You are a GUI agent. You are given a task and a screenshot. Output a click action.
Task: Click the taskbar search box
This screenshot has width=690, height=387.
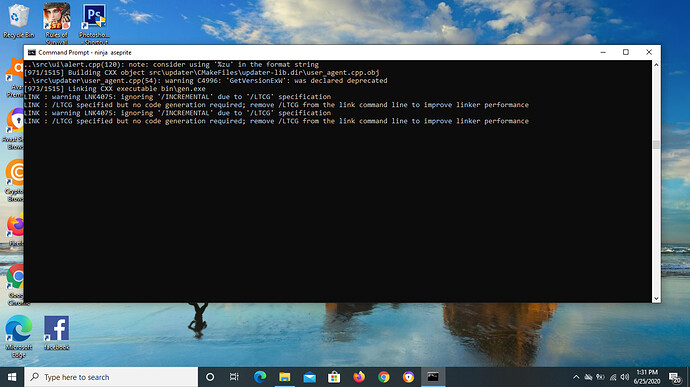coord(111,377)
